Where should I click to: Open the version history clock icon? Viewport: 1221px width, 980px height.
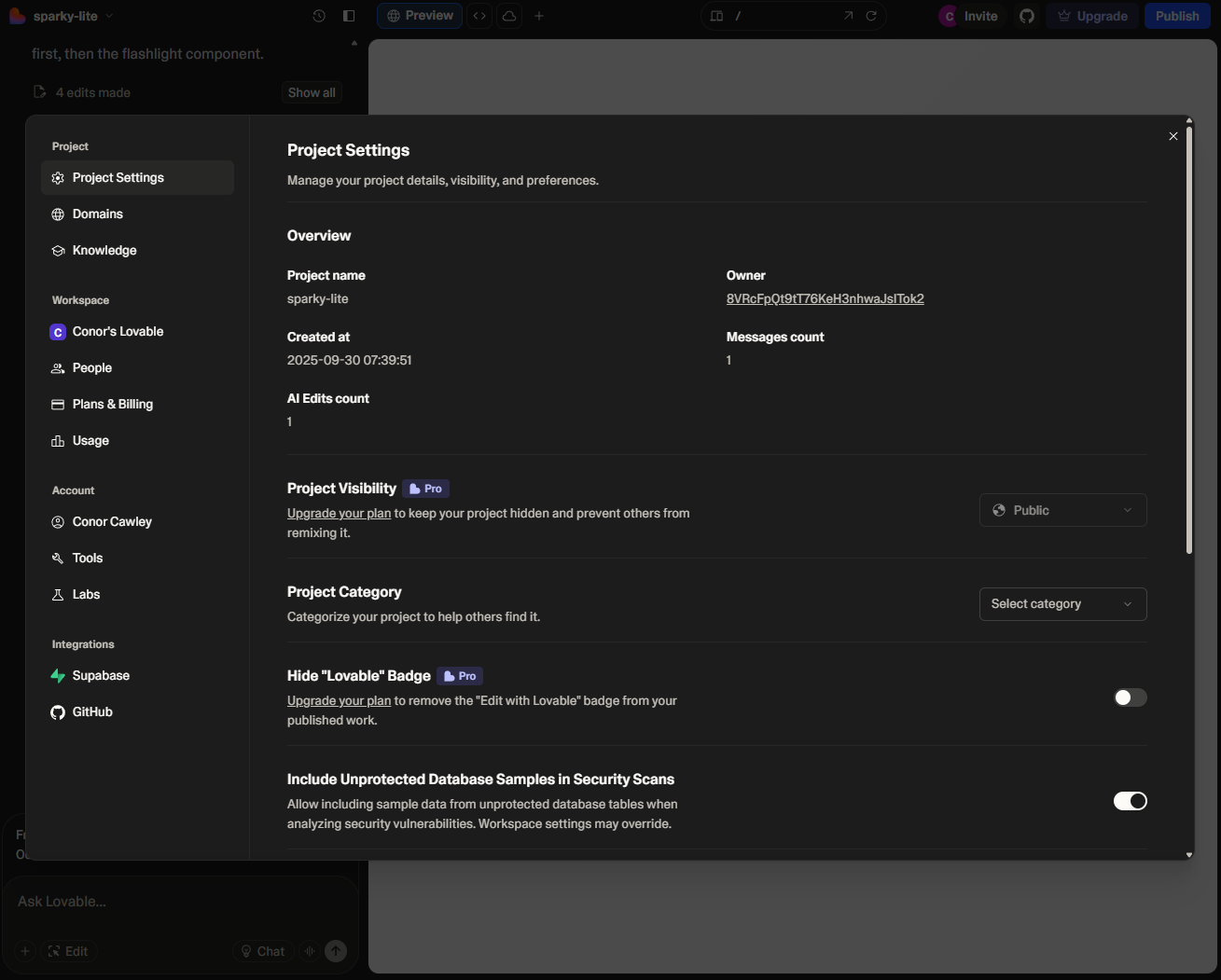tap(318, 16)
